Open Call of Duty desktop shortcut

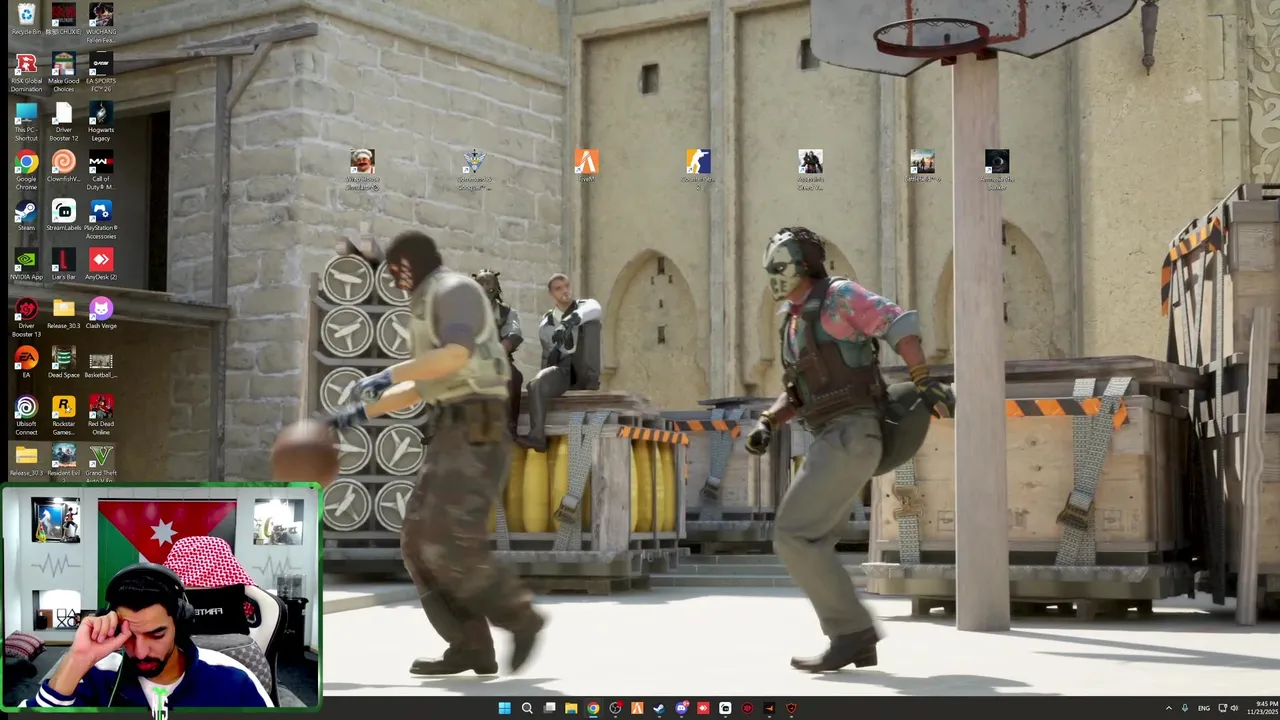(x=100, y=171)
